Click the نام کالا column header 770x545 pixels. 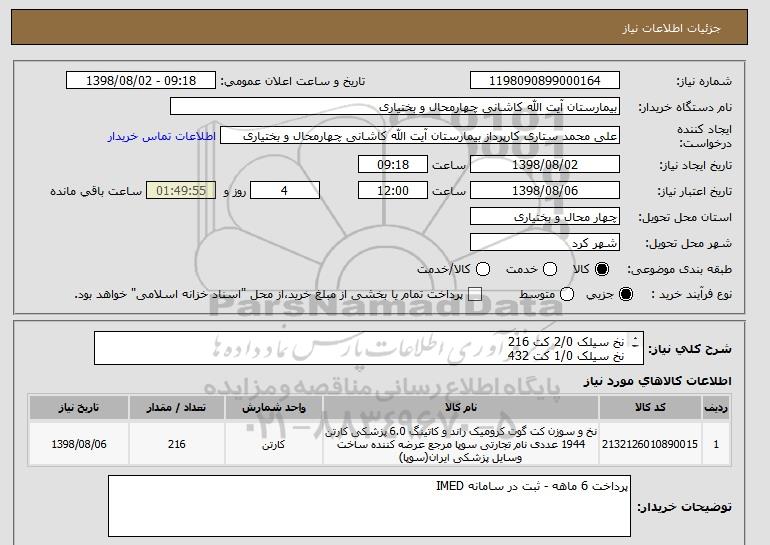pyautogui.click(x=461, y=408)
